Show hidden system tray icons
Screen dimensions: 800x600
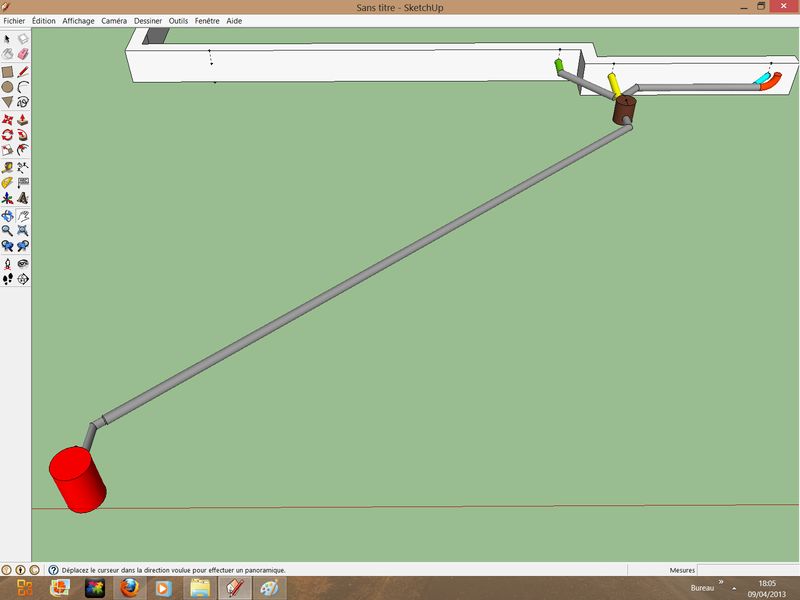(x=735, y=588)
